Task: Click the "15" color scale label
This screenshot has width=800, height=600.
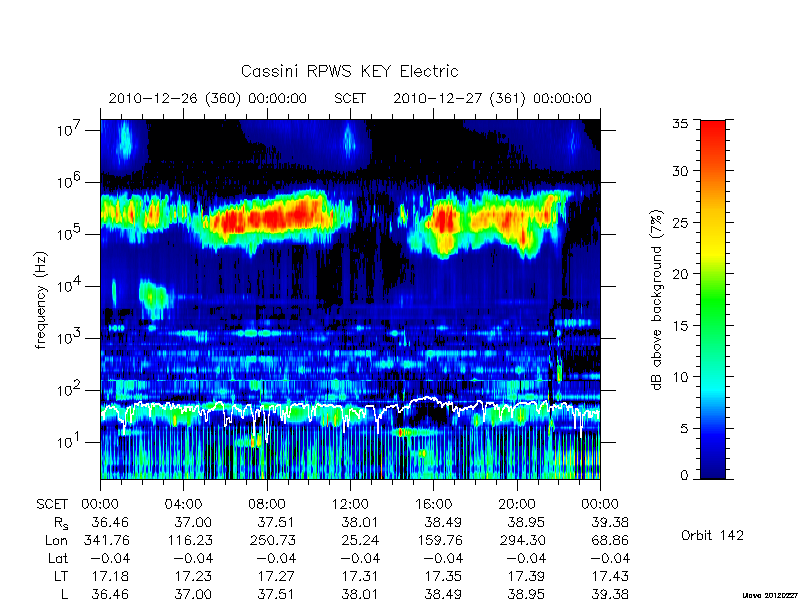Action: click(681, 325)
